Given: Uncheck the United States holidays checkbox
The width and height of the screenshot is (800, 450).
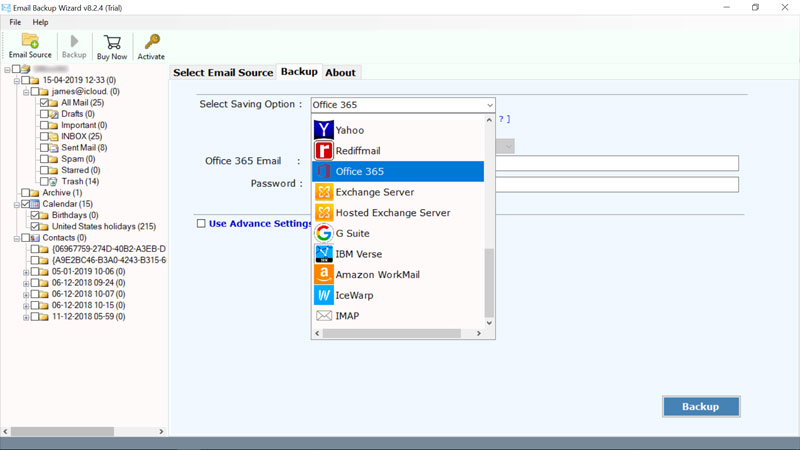Looking at the screenshot, I should pos(35,226).
